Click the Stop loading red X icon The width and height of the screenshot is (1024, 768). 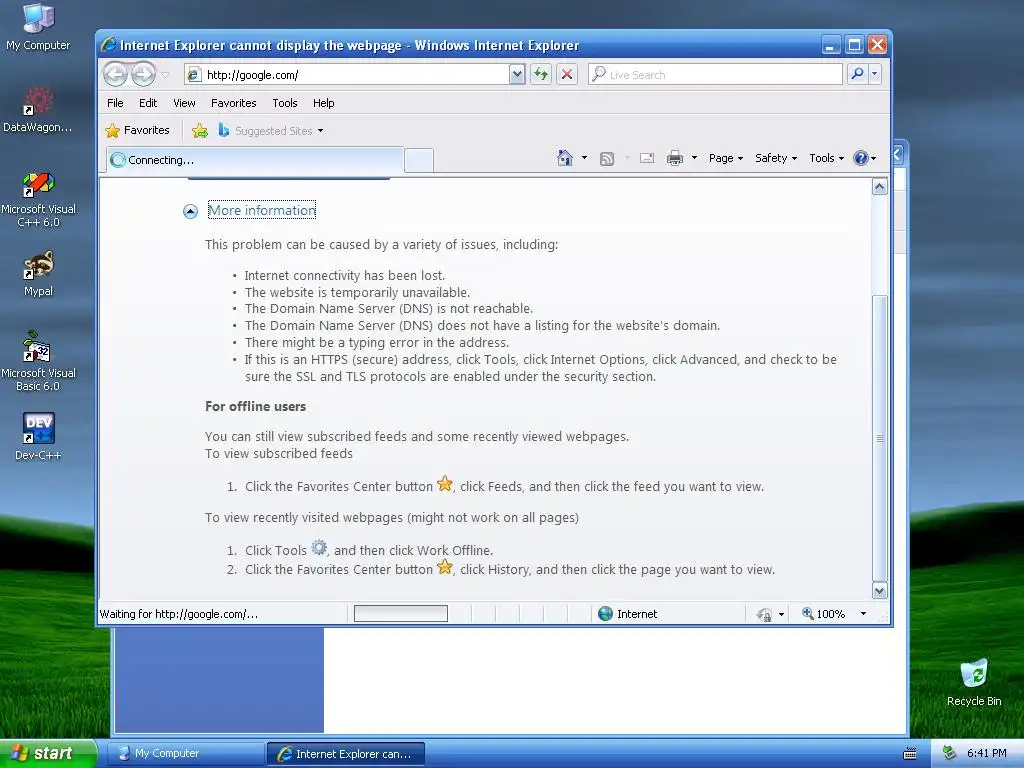pos(567,74)
